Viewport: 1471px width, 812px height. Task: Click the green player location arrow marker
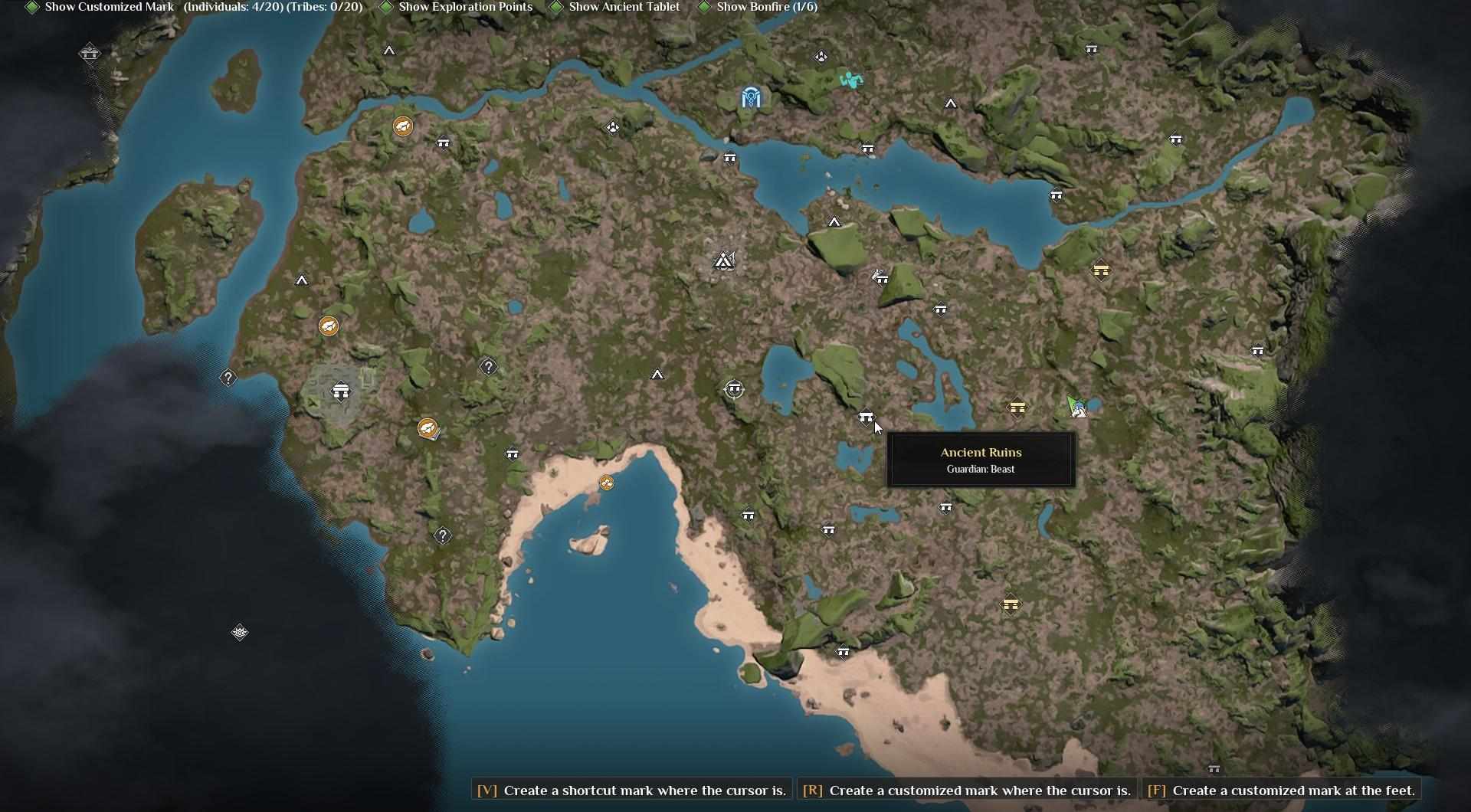pyautogui.click(x=1073, y=405)
